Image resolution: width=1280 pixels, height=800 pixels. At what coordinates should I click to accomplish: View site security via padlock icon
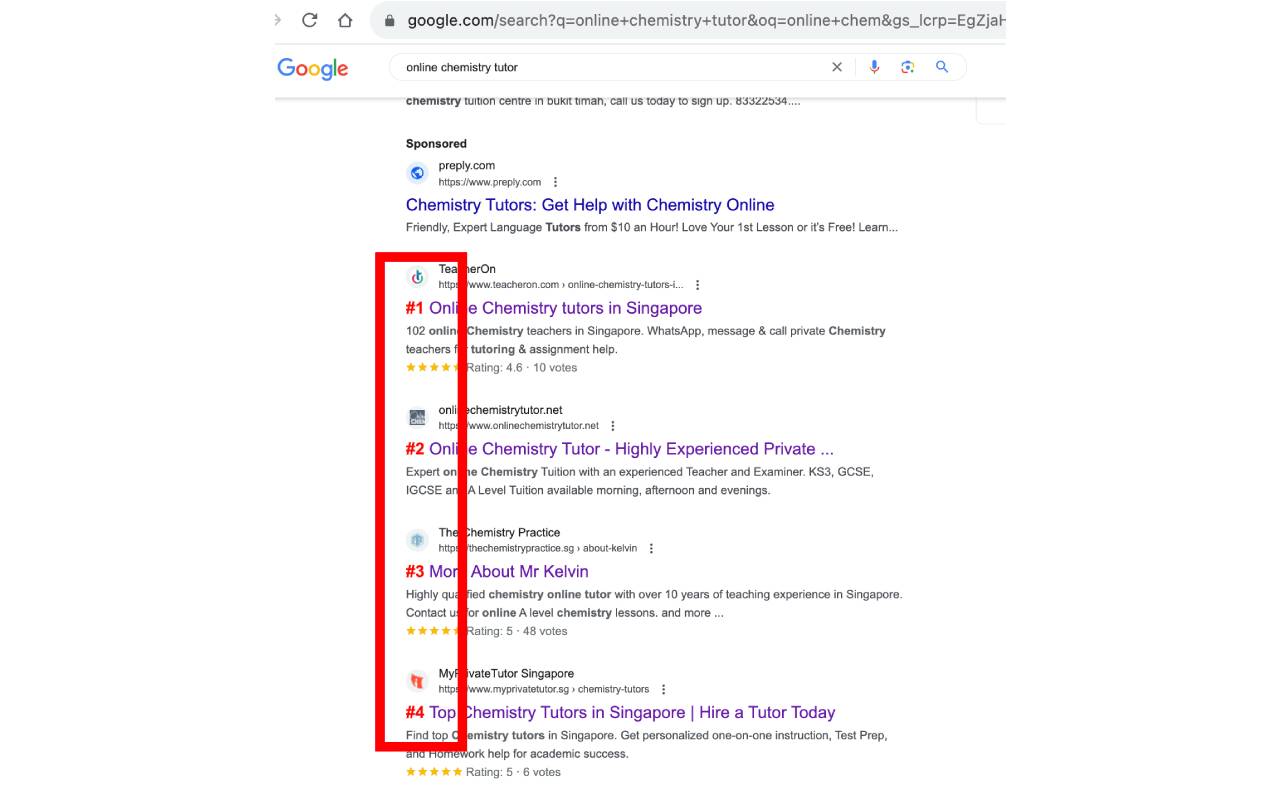tap(389, 19)
